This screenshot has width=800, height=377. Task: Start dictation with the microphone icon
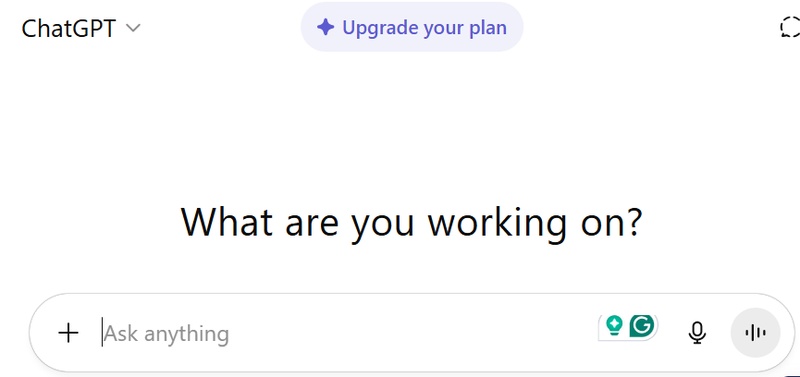tap(697, 333)
